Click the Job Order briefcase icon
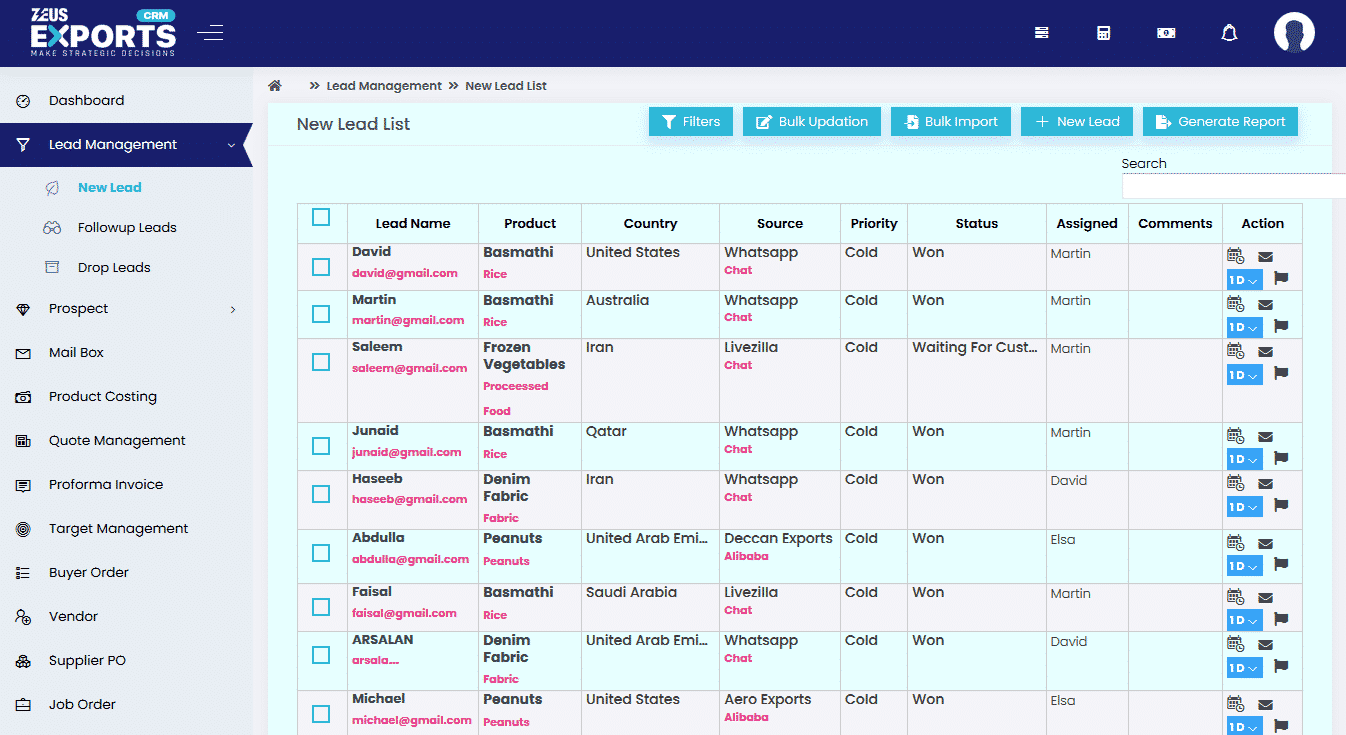This screenshot has height=735, width=1346. [24, 705]
